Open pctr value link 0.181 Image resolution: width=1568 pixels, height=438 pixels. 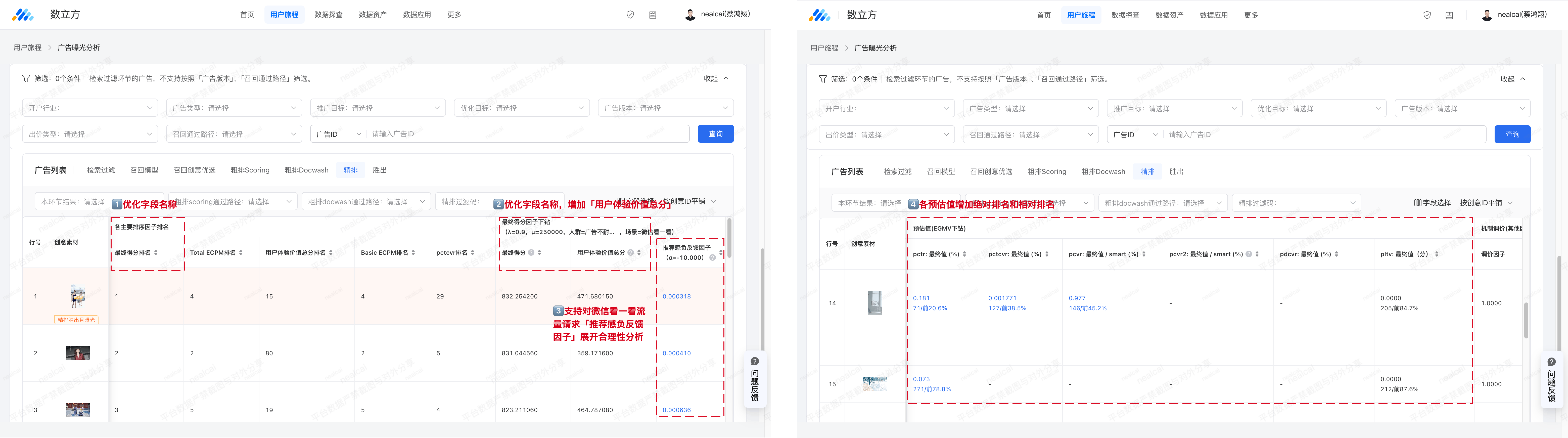tap(921, 298)
